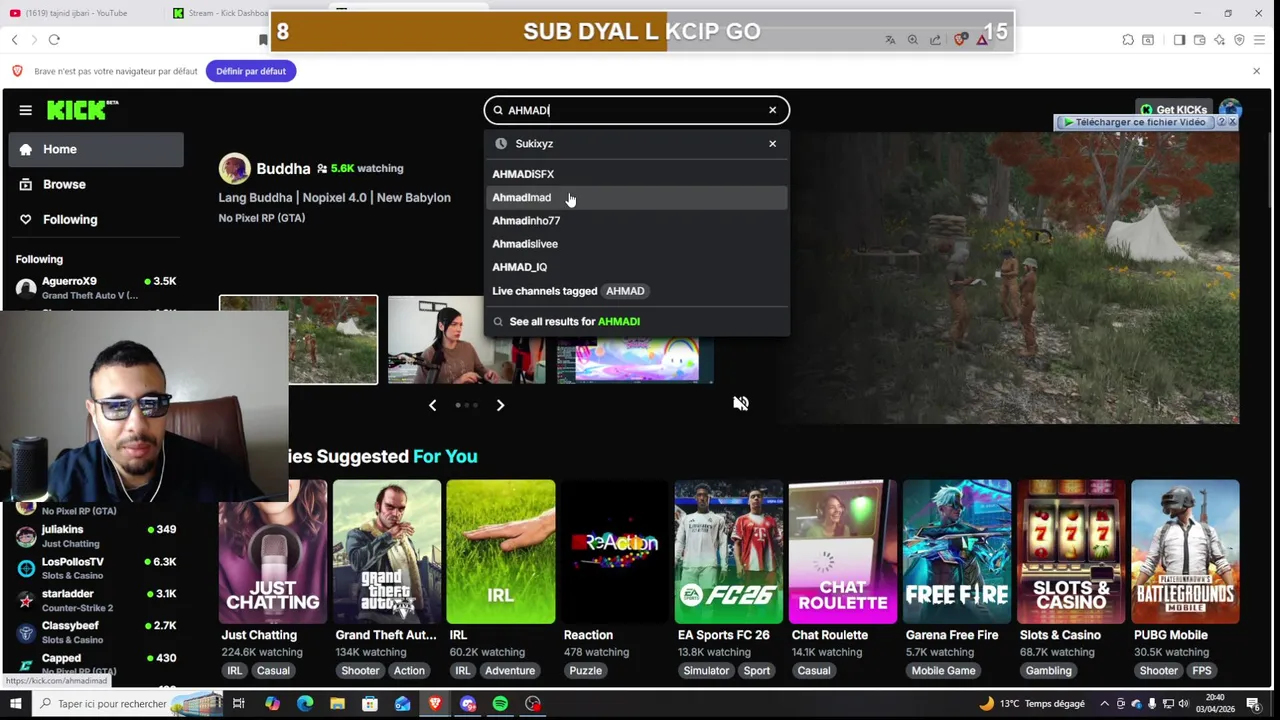Open Grand Theft Auto category card
Screen dimensions: 1280x720
click(387, 552)
